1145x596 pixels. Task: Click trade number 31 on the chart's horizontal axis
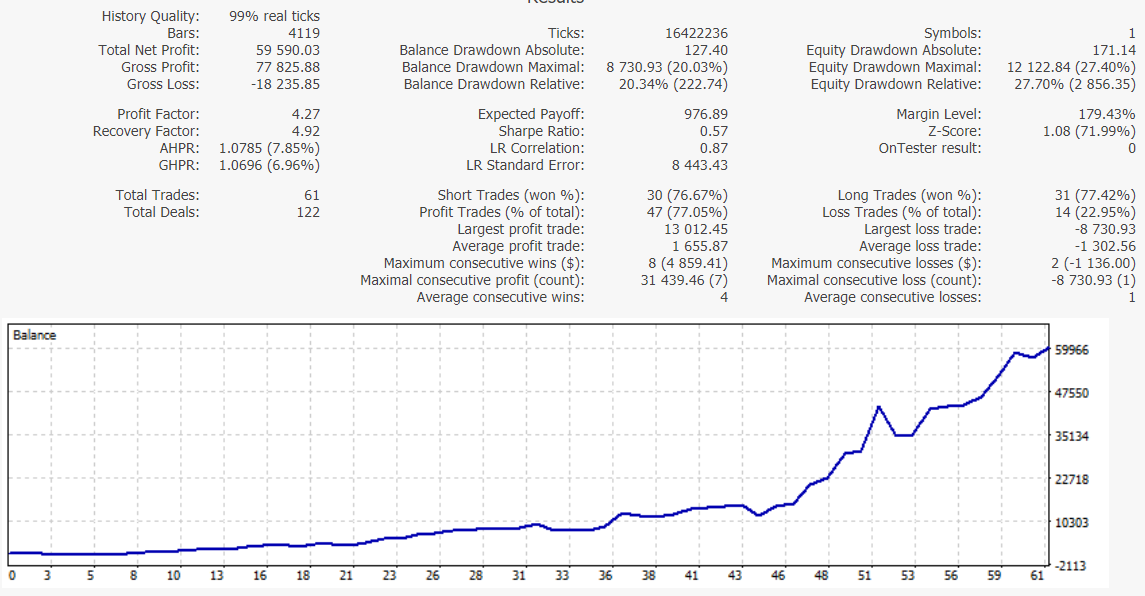tap(519, 576)
